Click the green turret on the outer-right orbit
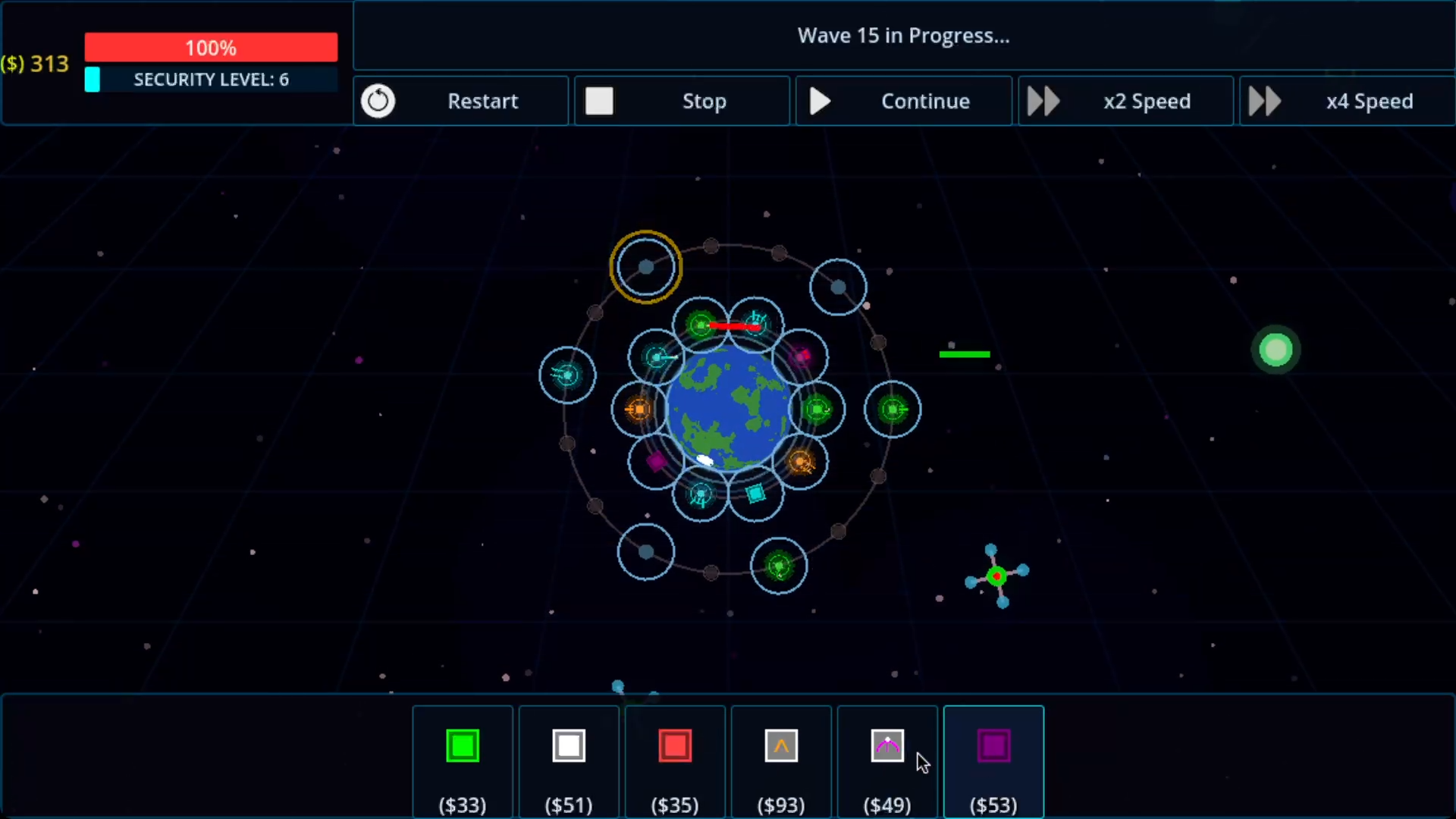The height and width of the screenshot is (819, 1456). click(x=893, y=409)
